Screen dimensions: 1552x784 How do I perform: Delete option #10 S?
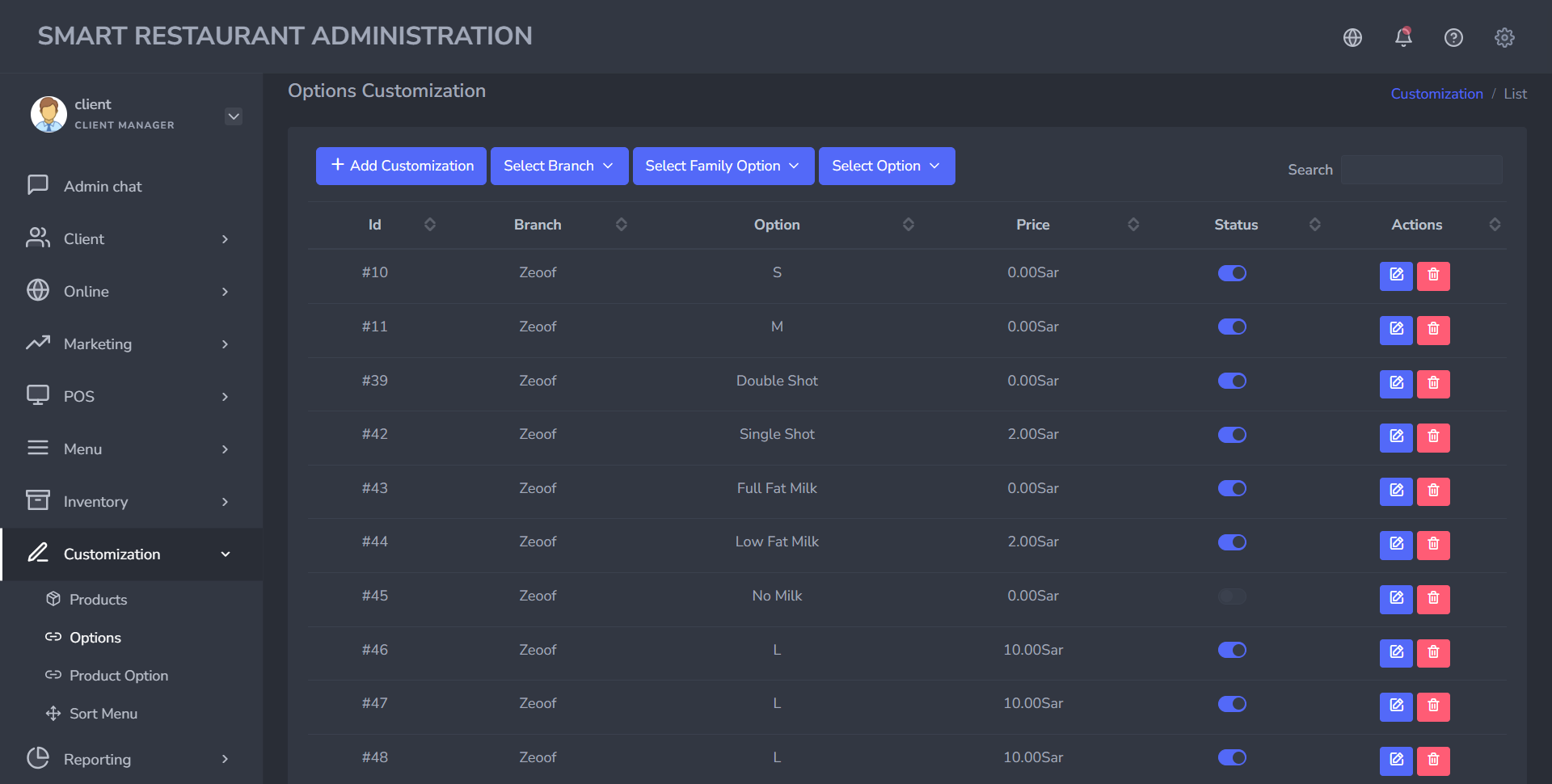(1433, 276)
